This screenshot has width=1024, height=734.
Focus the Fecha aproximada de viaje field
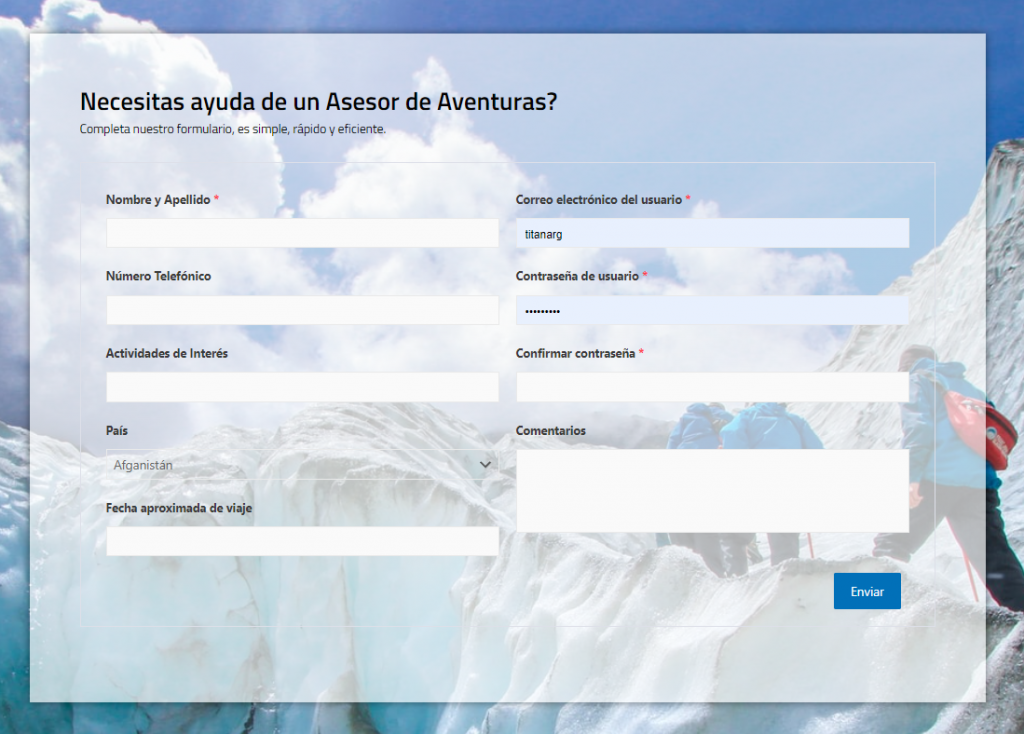[x=302, y=541]
